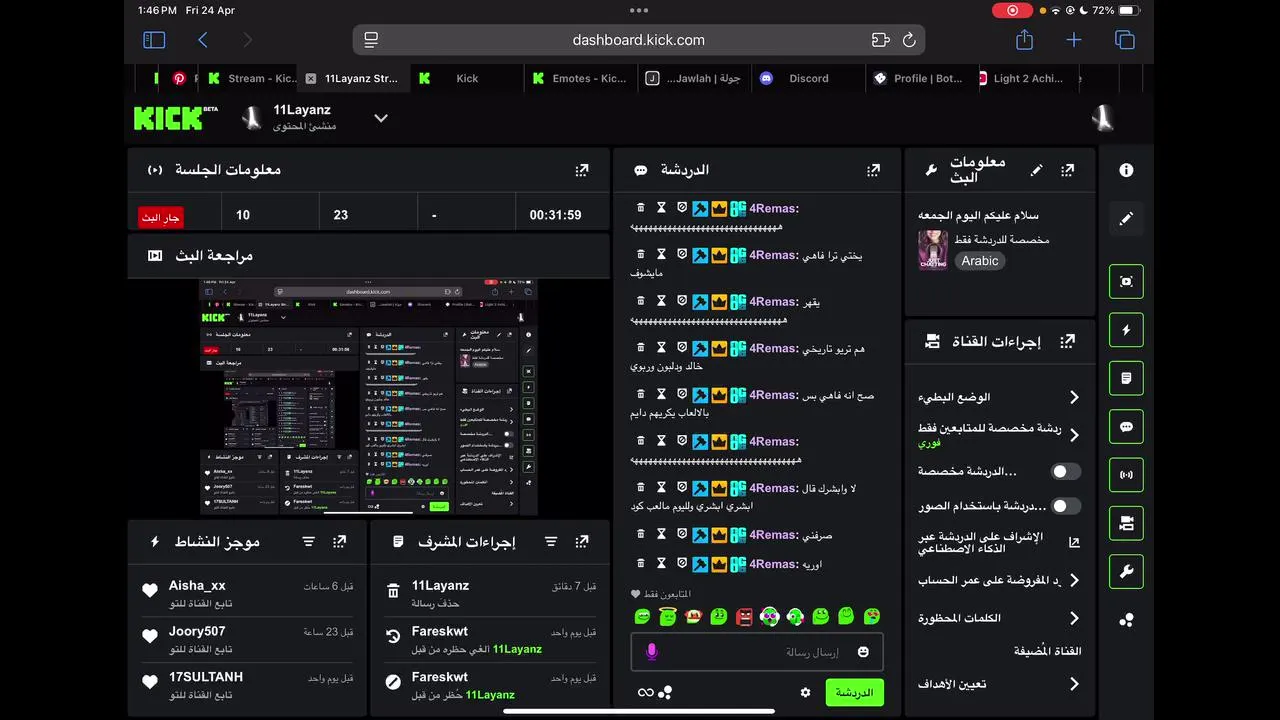Open Fareskwt name in ban entry
Screen dimensions: 1280x720
(440, 677)
